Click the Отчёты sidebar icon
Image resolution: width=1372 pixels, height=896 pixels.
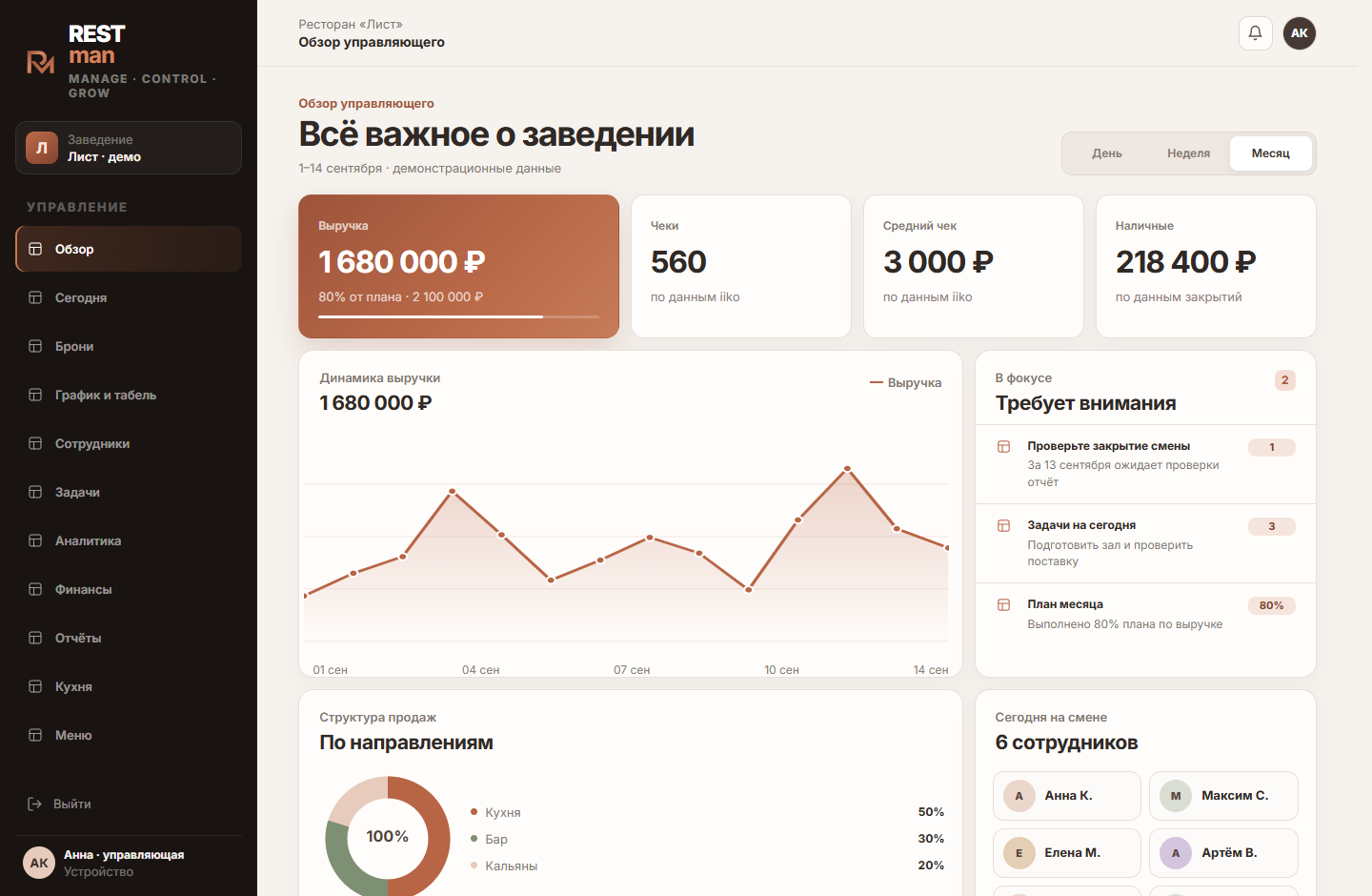[x=35, y=638]
